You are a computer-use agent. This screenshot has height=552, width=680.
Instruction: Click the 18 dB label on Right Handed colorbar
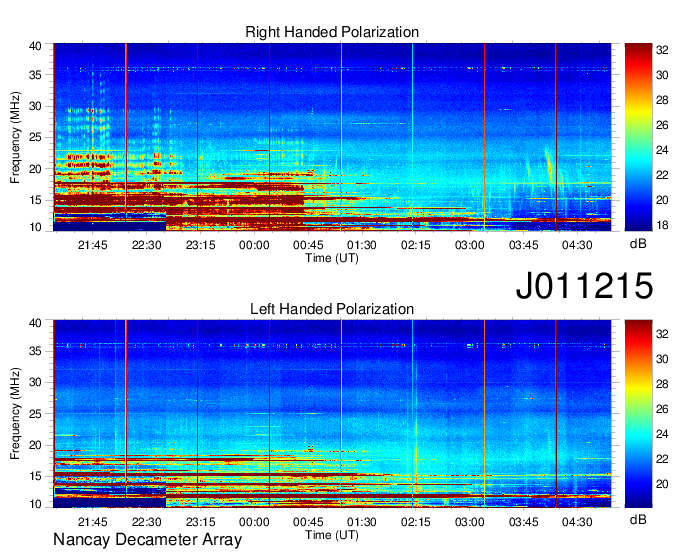(662, 225)
